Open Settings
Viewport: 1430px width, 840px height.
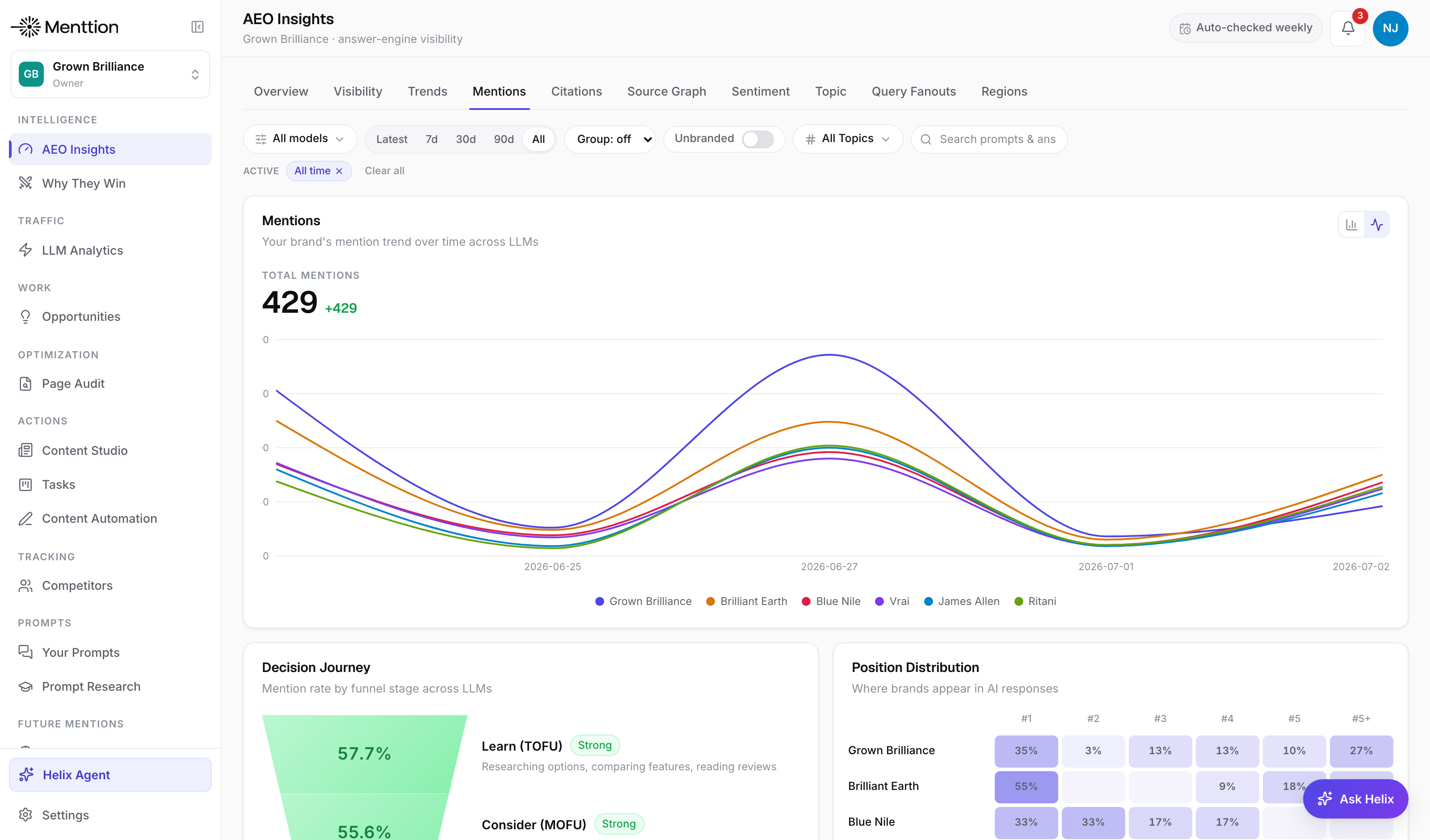point(111,815)
